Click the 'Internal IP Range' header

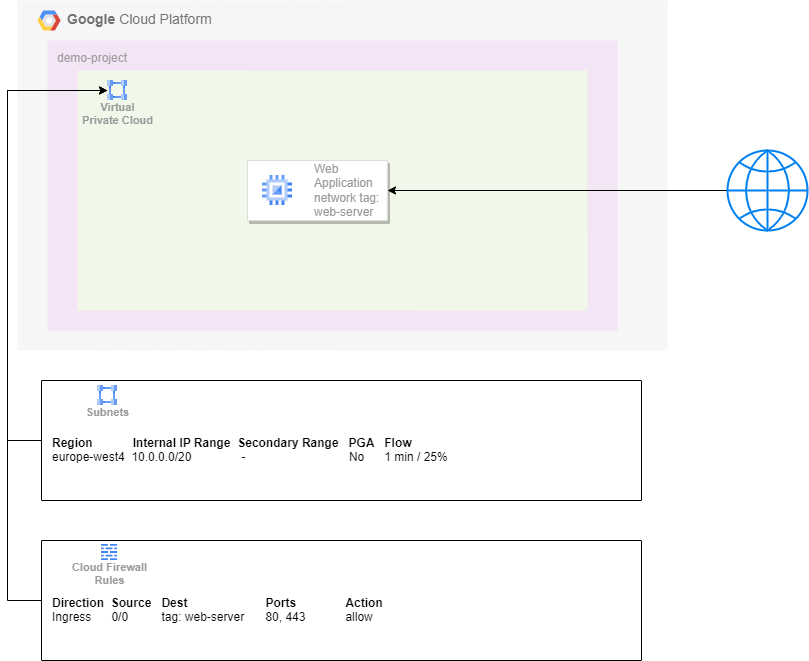point(181,443)
